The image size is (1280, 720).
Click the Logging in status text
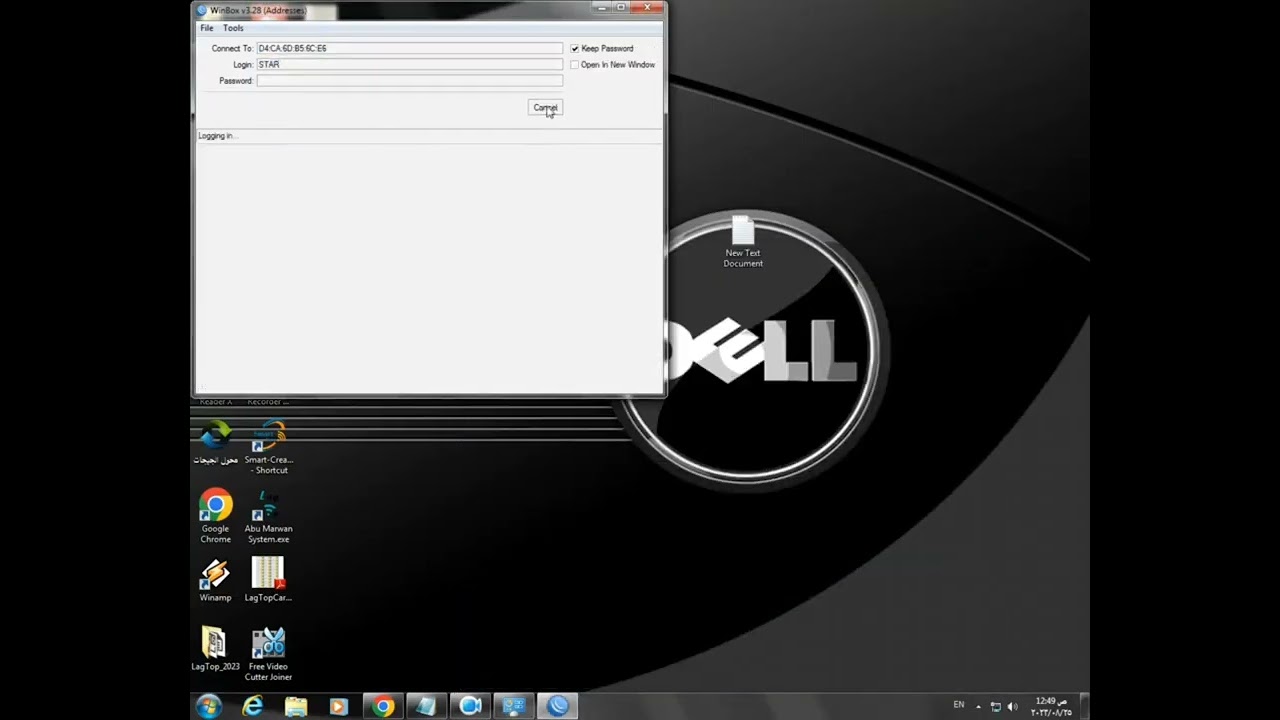(216, 136)
